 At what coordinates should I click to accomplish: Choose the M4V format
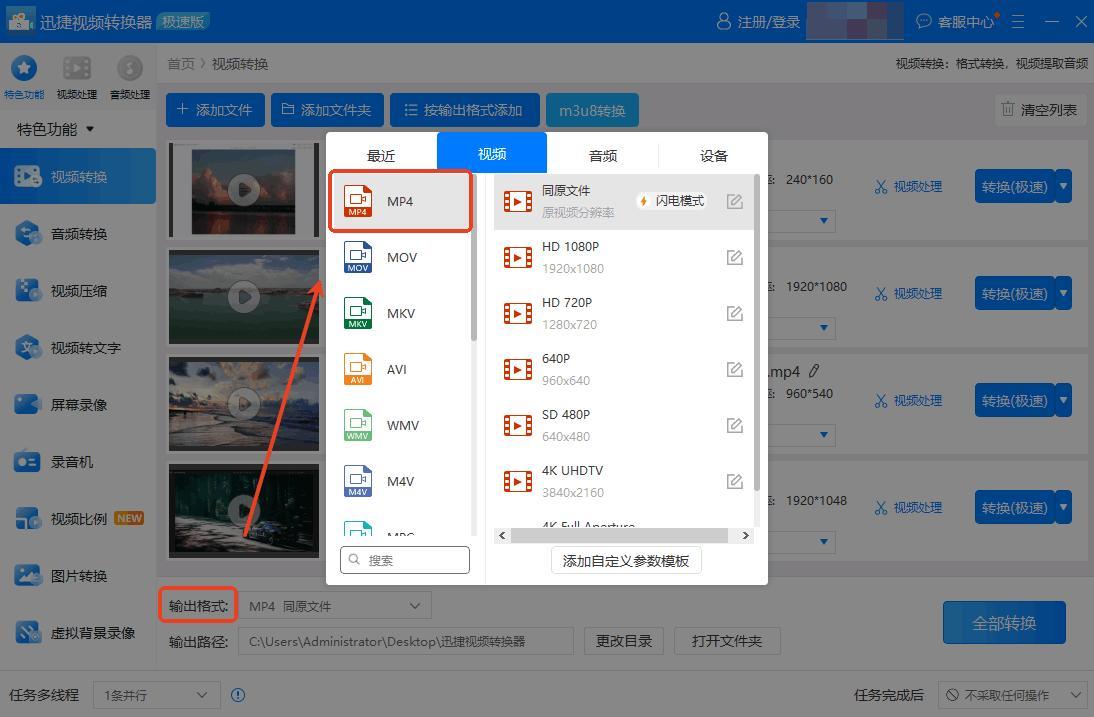point(400,481)
